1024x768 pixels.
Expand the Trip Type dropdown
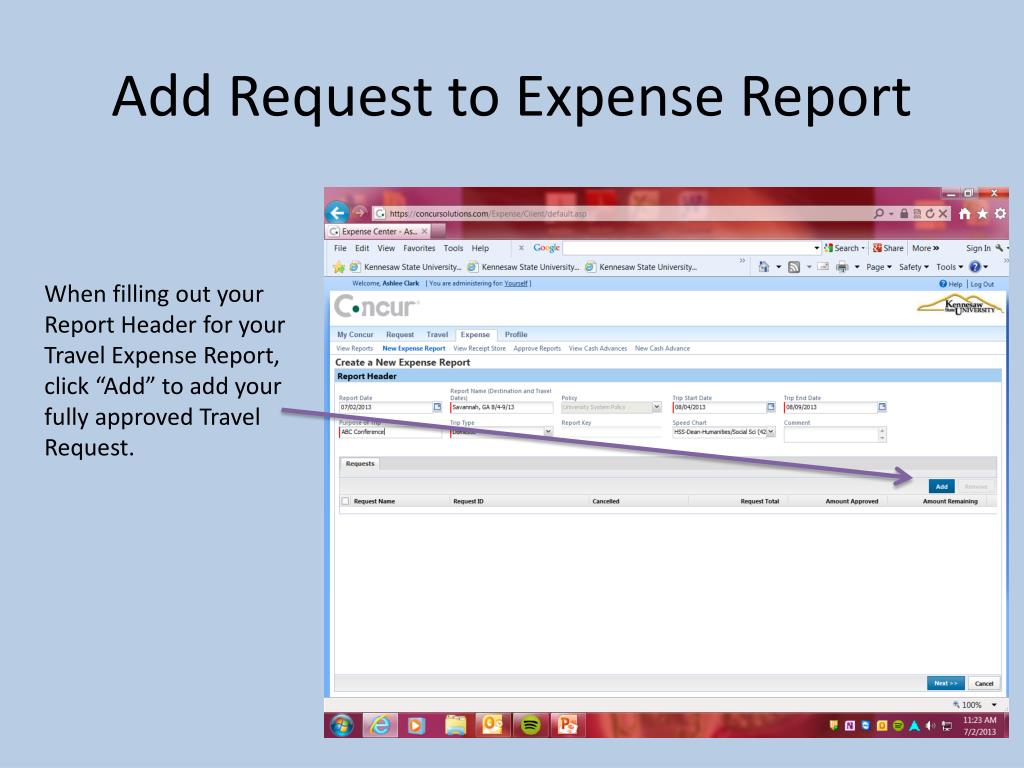[x=548, y=432]
